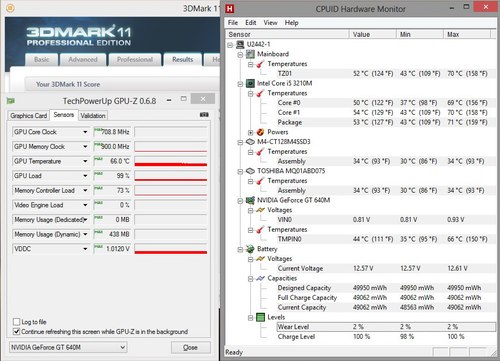Click the NVIDIA GeForce GT 640M card icon

pyautogui.click(x=250, y=200)
